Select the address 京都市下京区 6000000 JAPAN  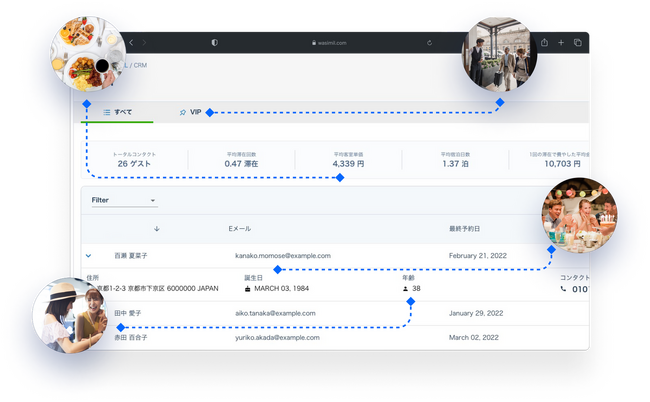coord(173,288)
